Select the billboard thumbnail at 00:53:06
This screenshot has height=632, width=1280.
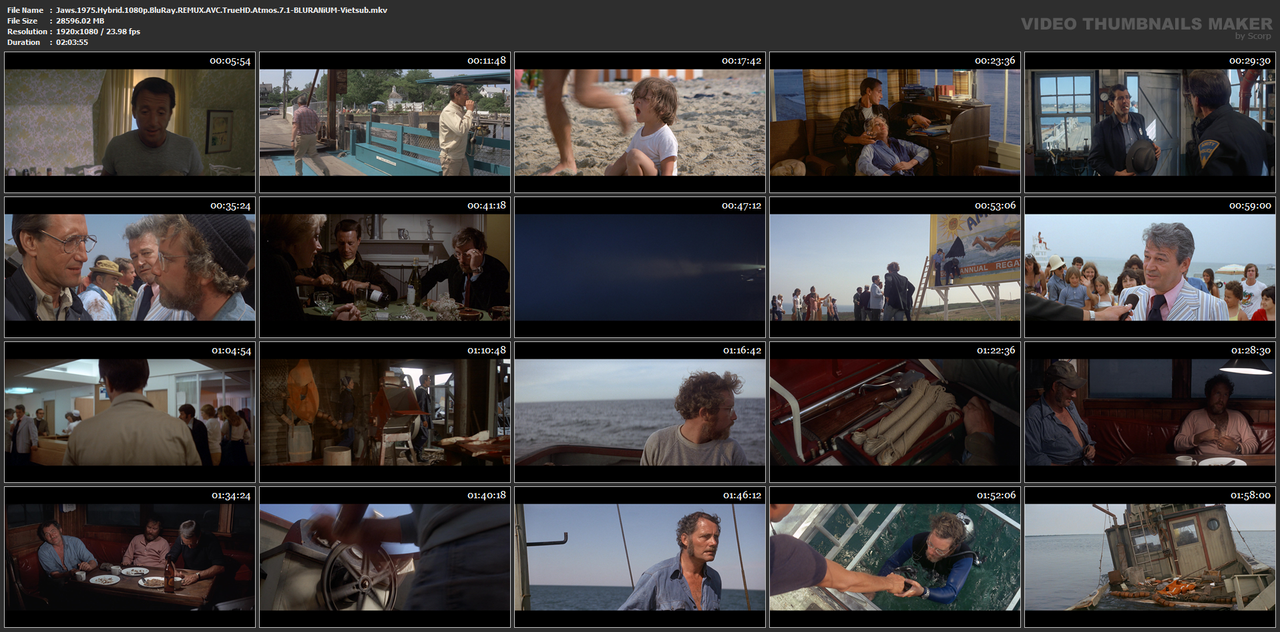[895, 267]
